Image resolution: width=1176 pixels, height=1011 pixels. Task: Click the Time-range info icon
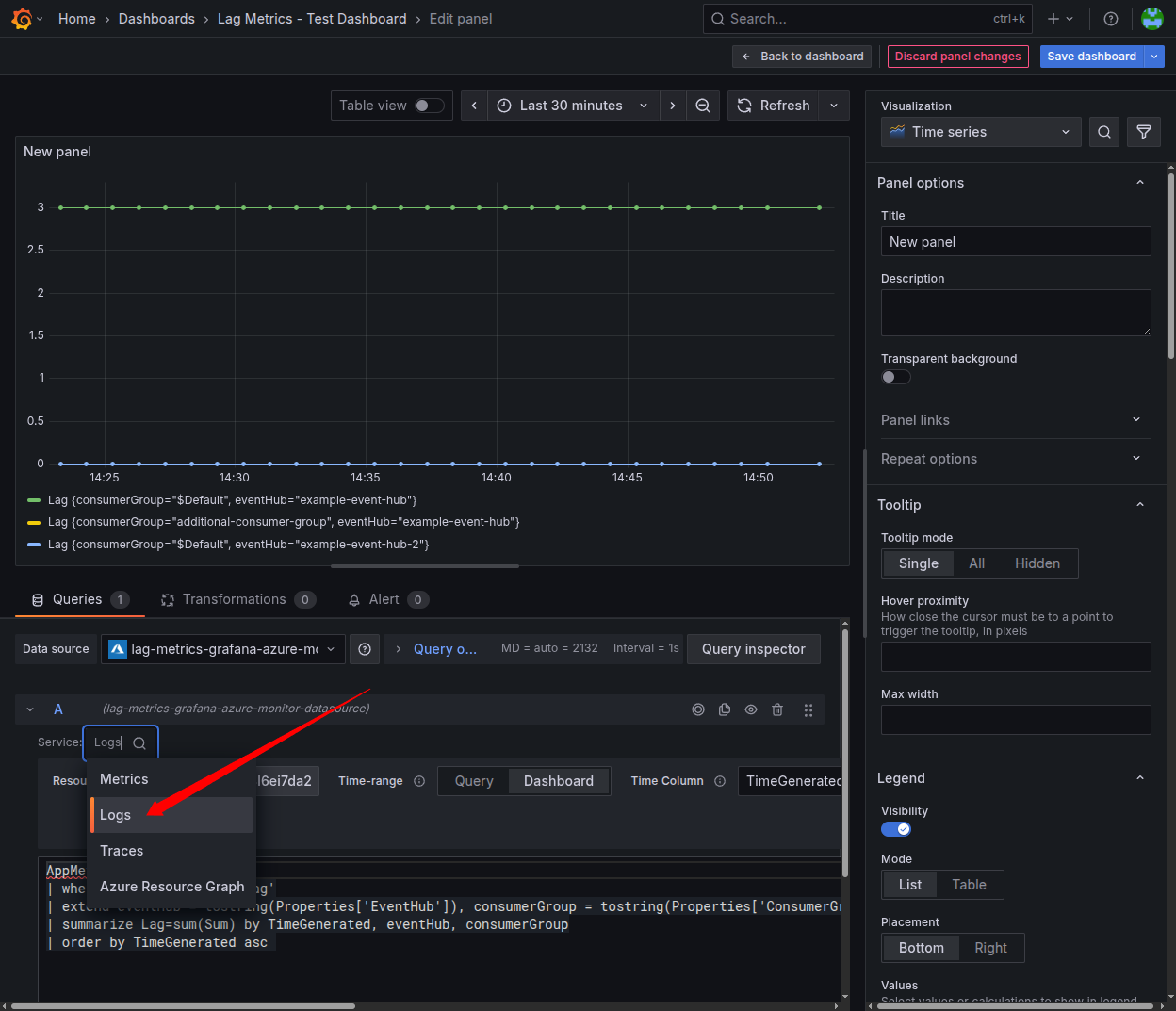419,781
